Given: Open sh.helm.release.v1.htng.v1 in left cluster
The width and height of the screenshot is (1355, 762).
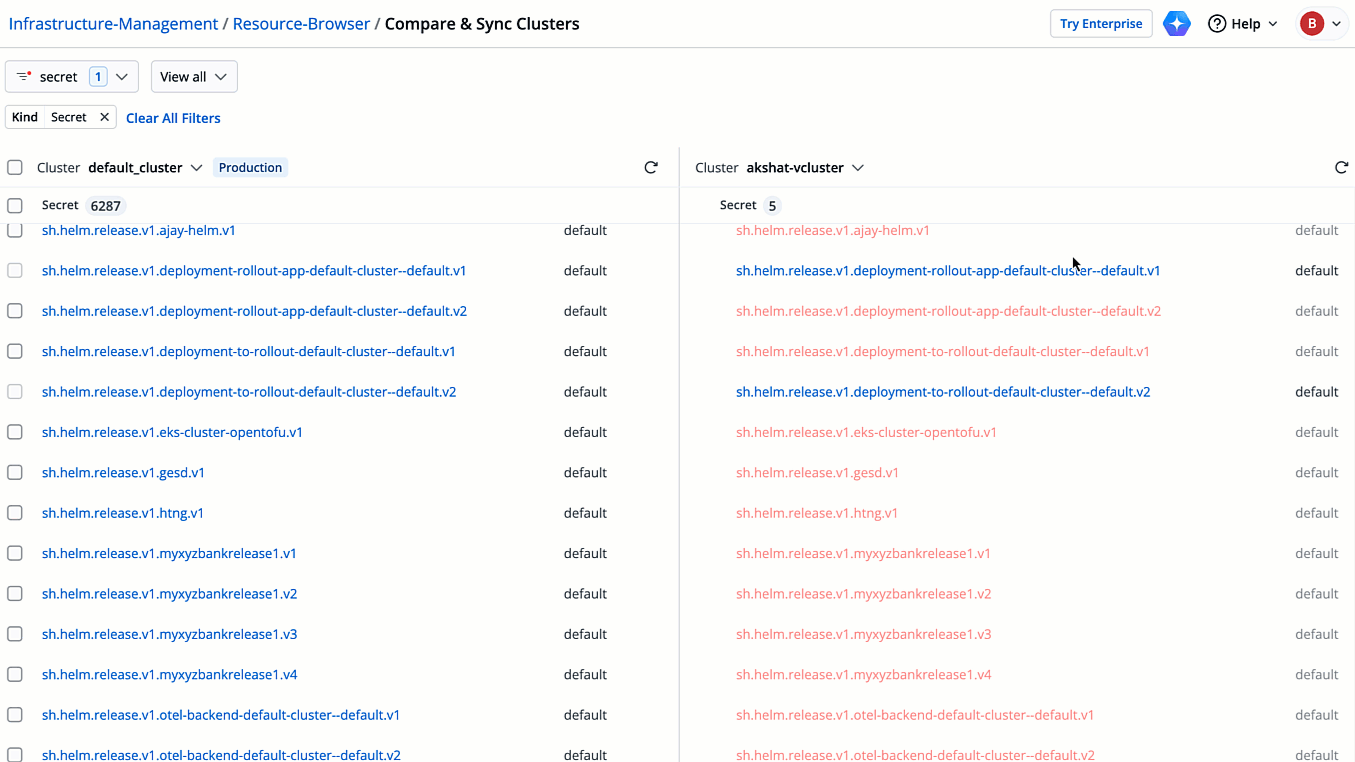Looking at the screenshot, I should point(123,513).
